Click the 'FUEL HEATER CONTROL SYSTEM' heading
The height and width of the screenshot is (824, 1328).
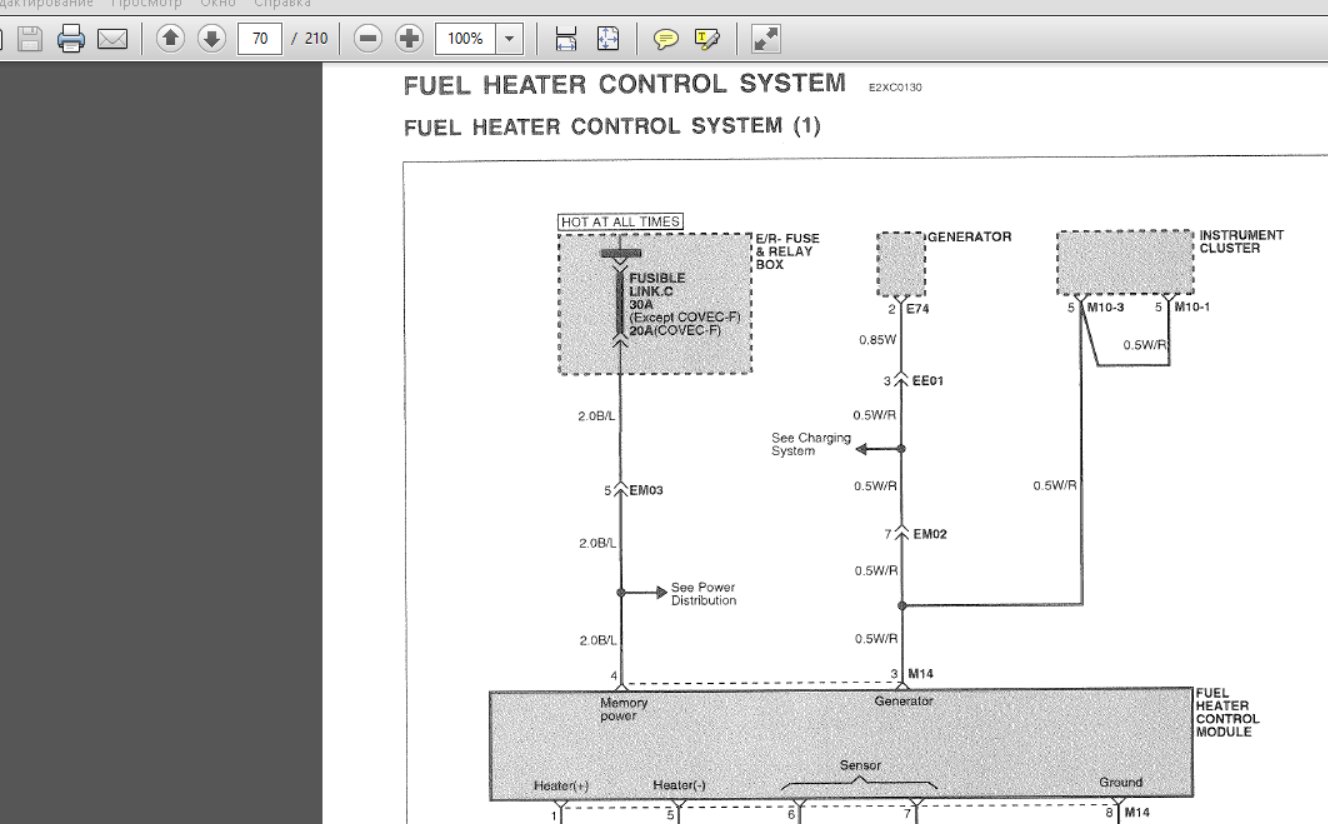(x=625, y=84)
